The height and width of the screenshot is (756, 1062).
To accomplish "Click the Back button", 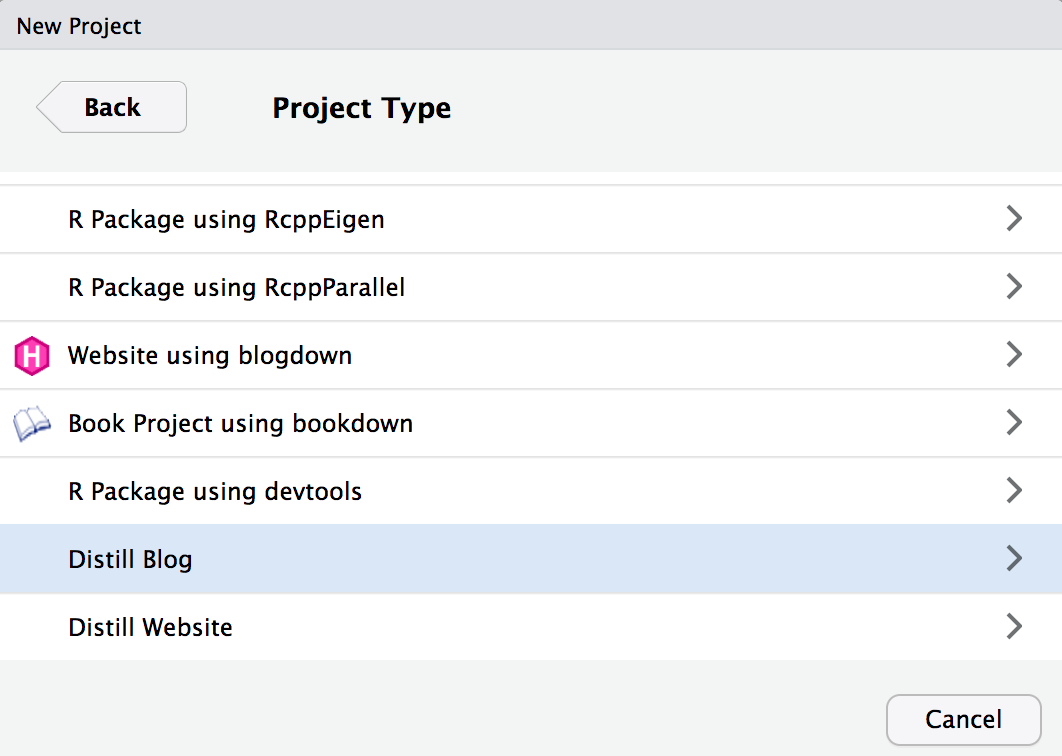I will tap(112, 107).
